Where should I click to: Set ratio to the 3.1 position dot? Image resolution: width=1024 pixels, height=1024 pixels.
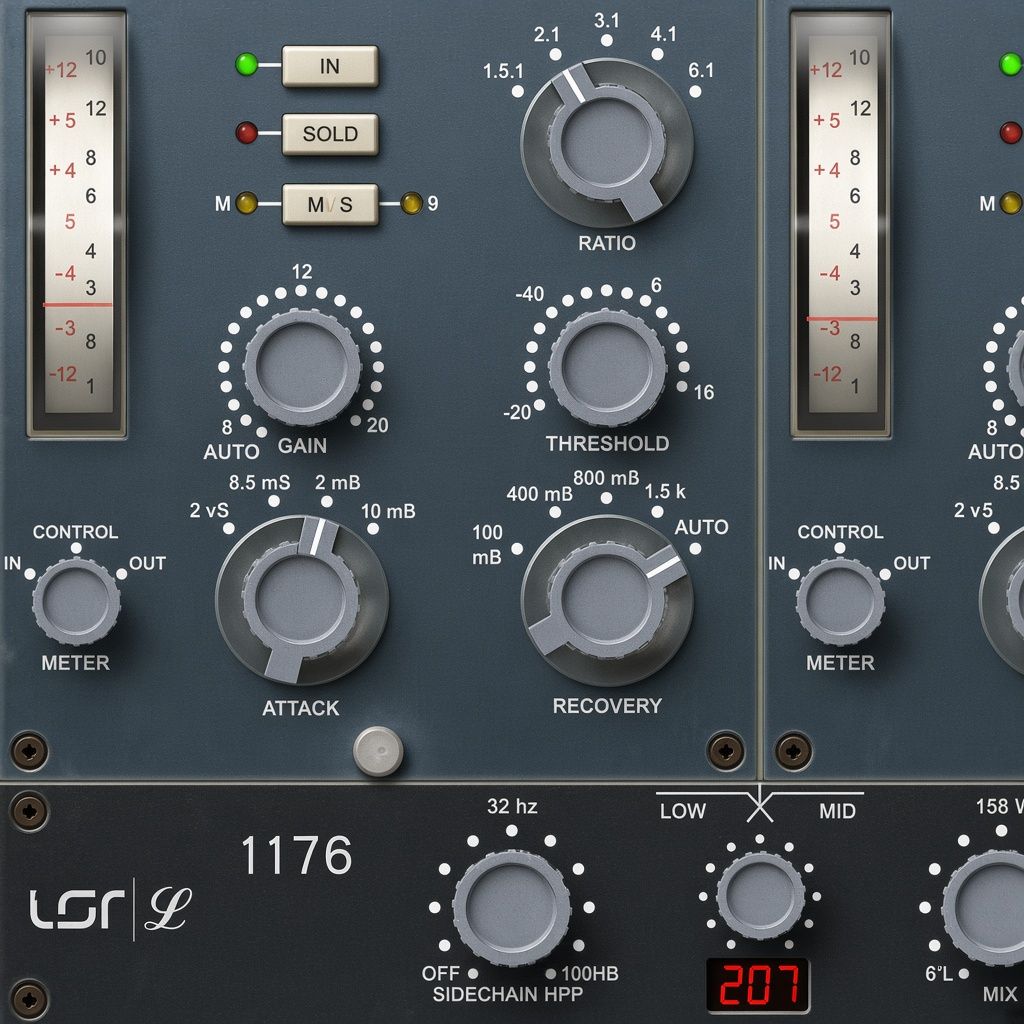tap(607, 40)
